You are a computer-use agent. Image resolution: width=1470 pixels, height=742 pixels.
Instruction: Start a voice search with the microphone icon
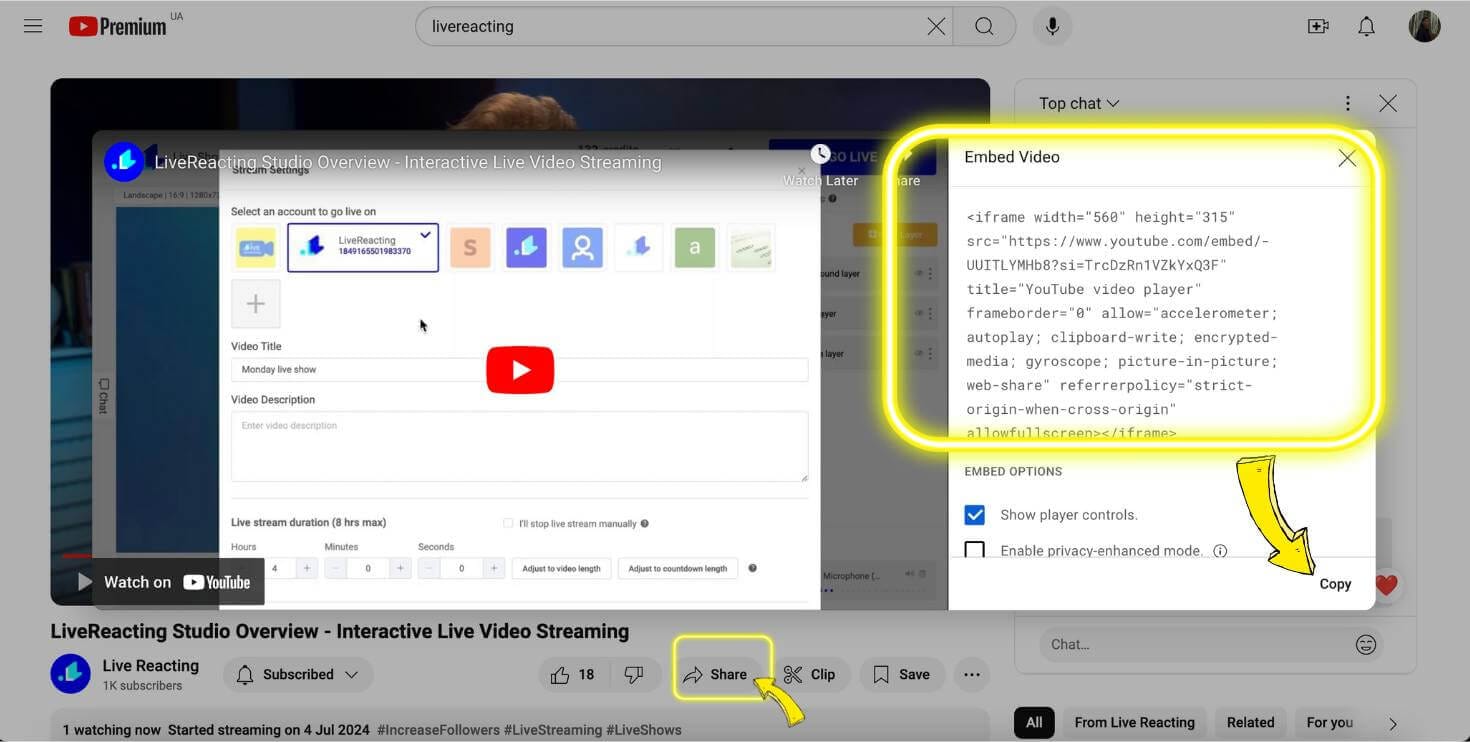pos(1052,26)
